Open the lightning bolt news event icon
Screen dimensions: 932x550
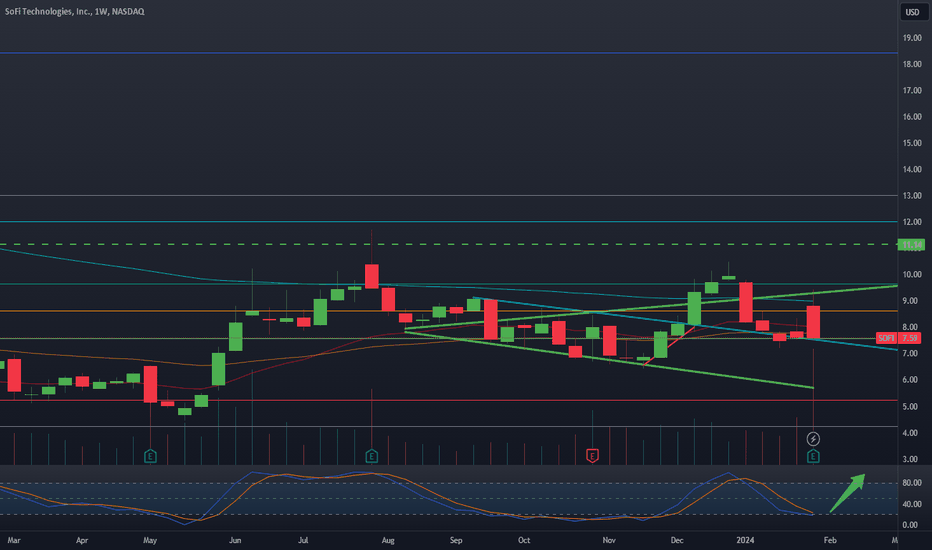[813, 439]
